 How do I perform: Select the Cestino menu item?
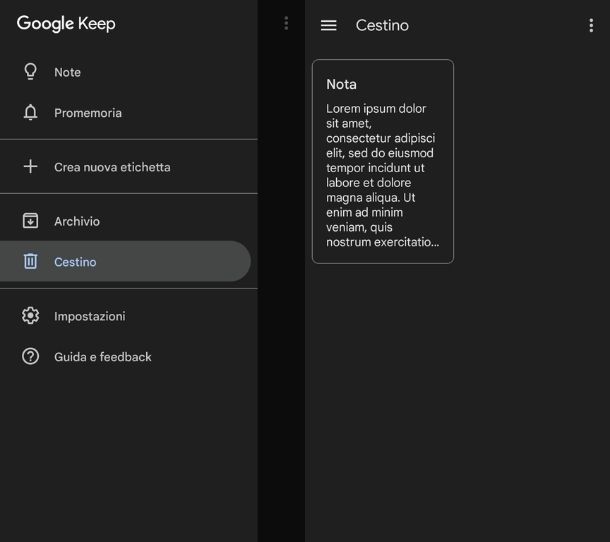click(x=125, y=261)
